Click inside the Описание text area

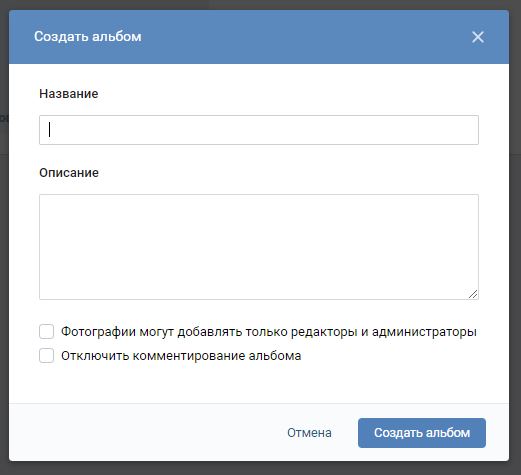pos(259,247)
